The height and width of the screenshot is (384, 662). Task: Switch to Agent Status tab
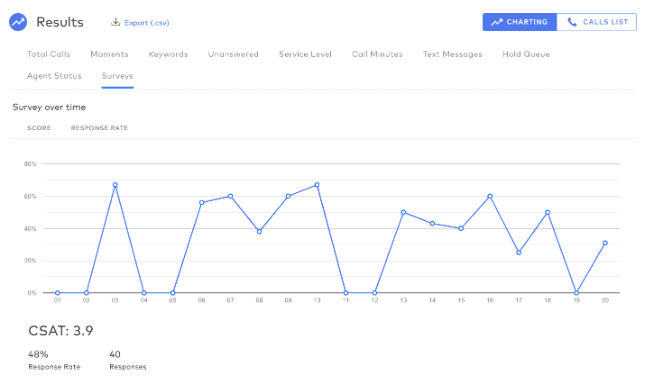[54, 76]
